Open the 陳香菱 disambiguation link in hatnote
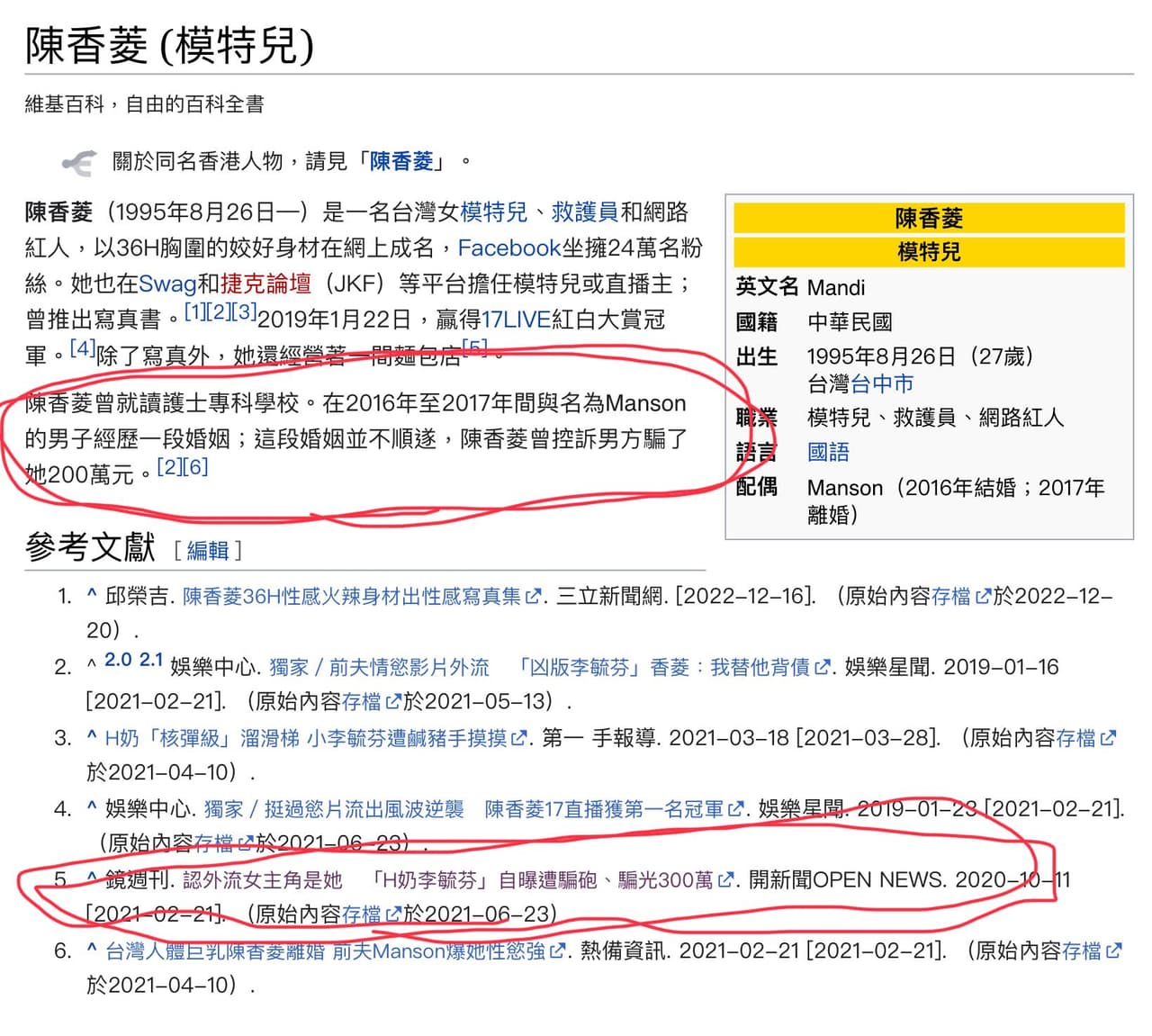1152x1036 pixels. click(401, 161)
